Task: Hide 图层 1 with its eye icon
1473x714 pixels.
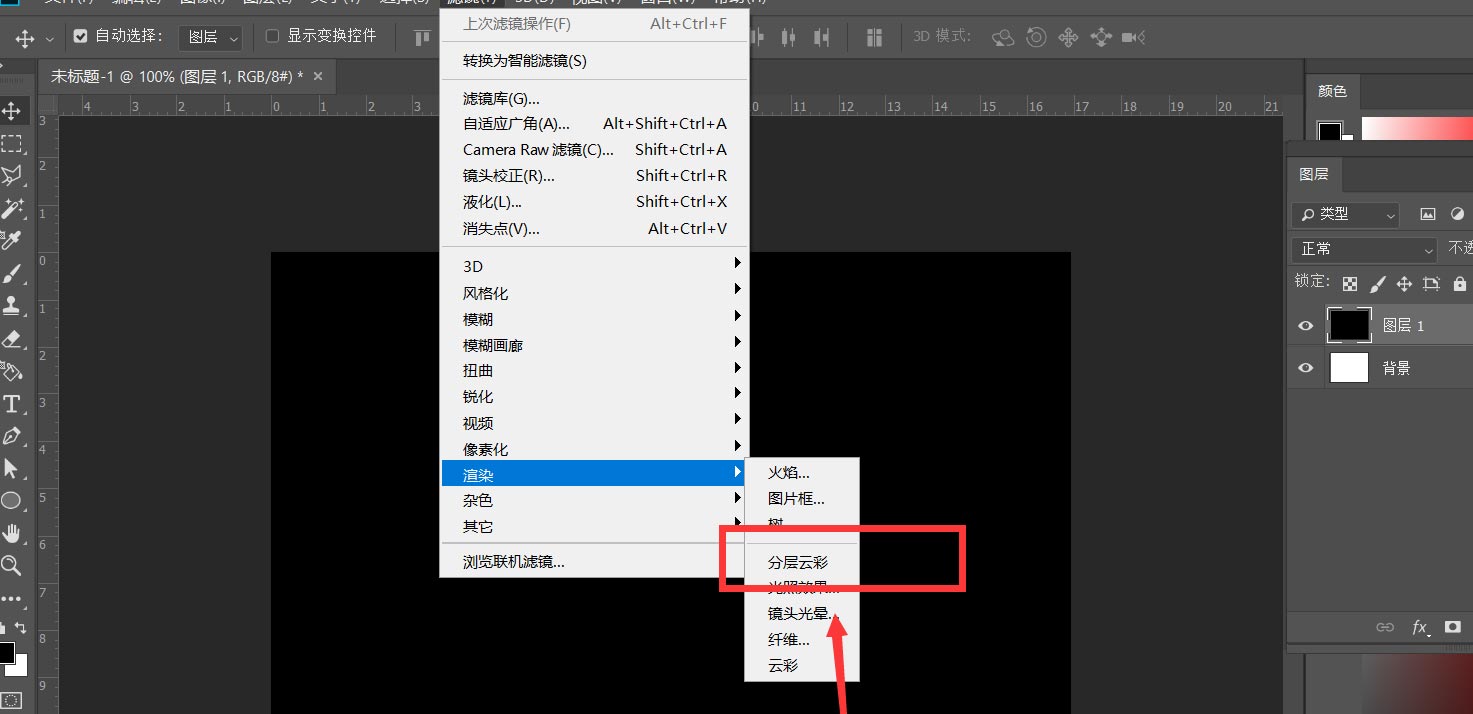Action: [1305, 326]
